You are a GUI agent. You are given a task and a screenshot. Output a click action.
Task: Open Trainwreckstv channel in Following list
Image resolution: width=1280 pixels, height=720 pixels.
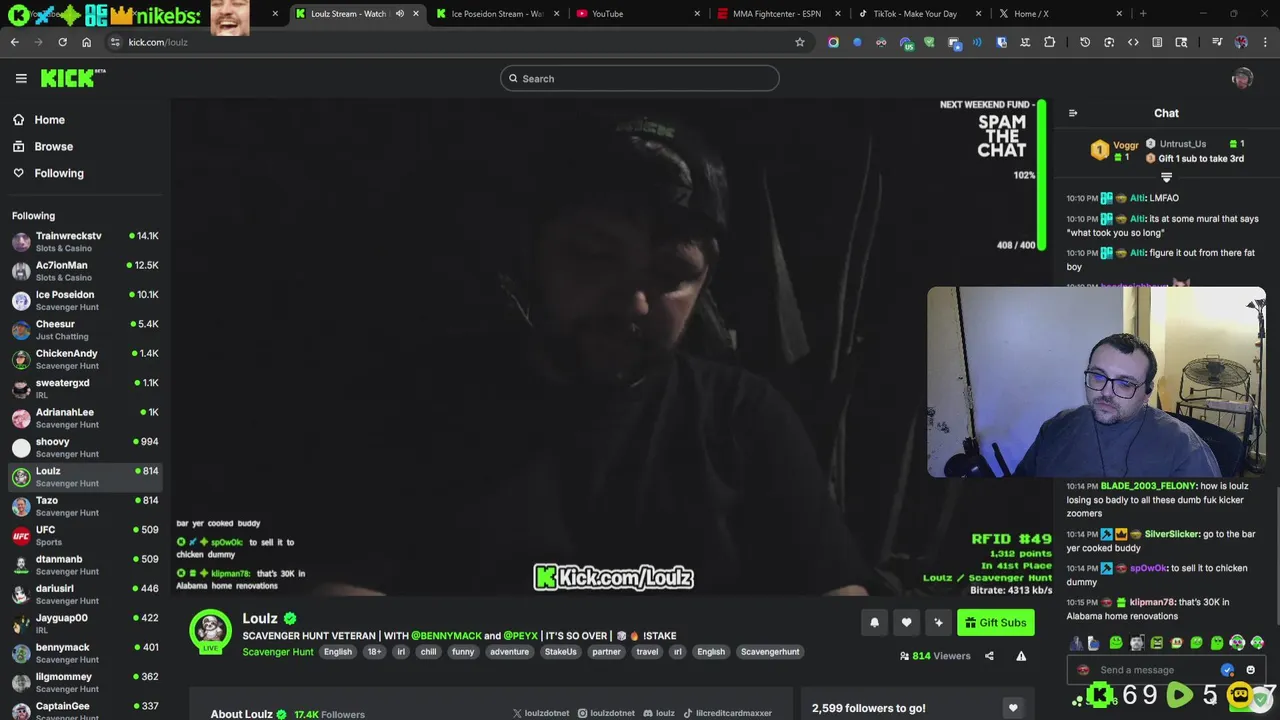[85, 242]
